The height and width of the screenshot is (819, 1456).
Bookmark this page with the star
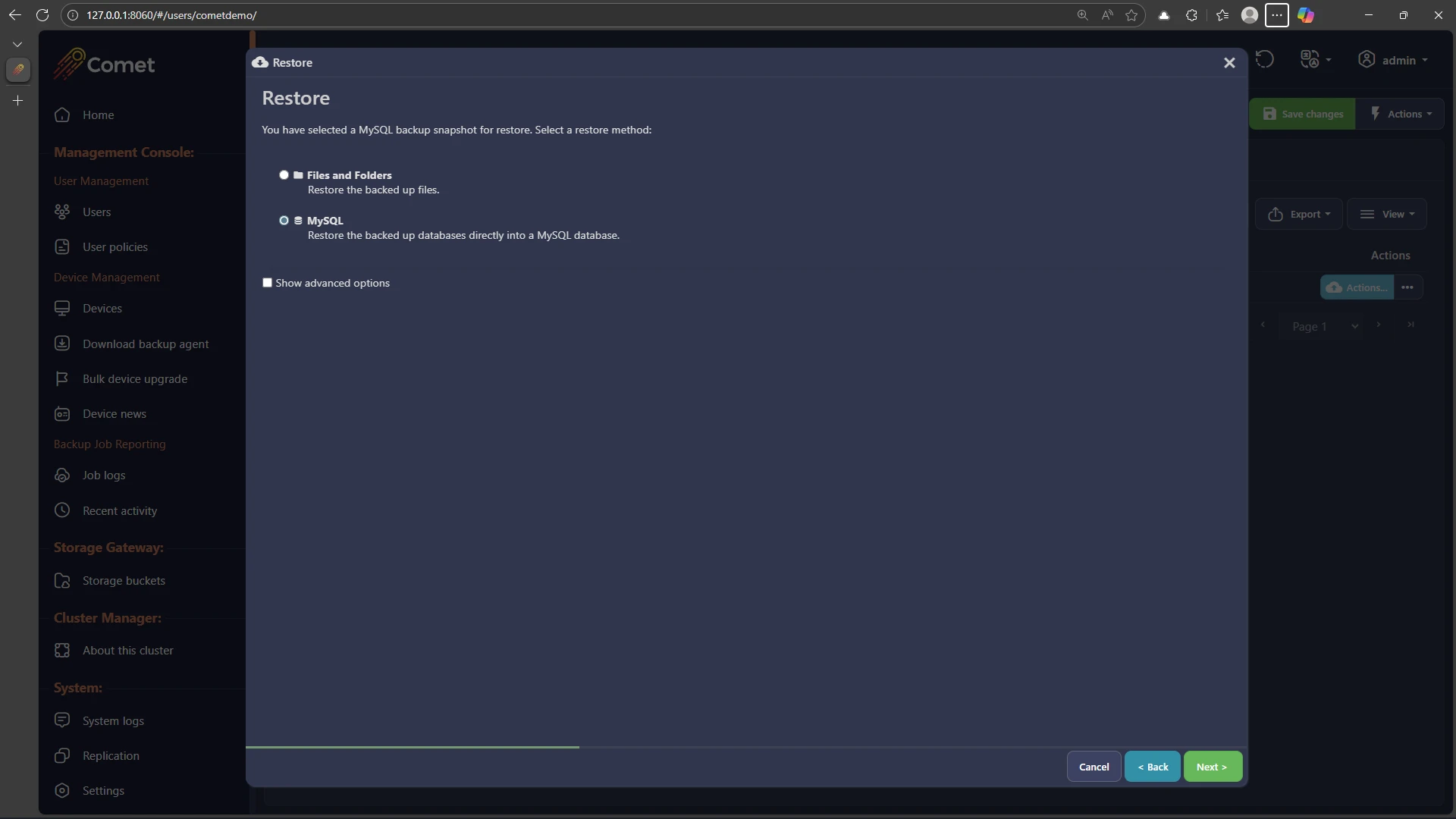pos(1131,15)
